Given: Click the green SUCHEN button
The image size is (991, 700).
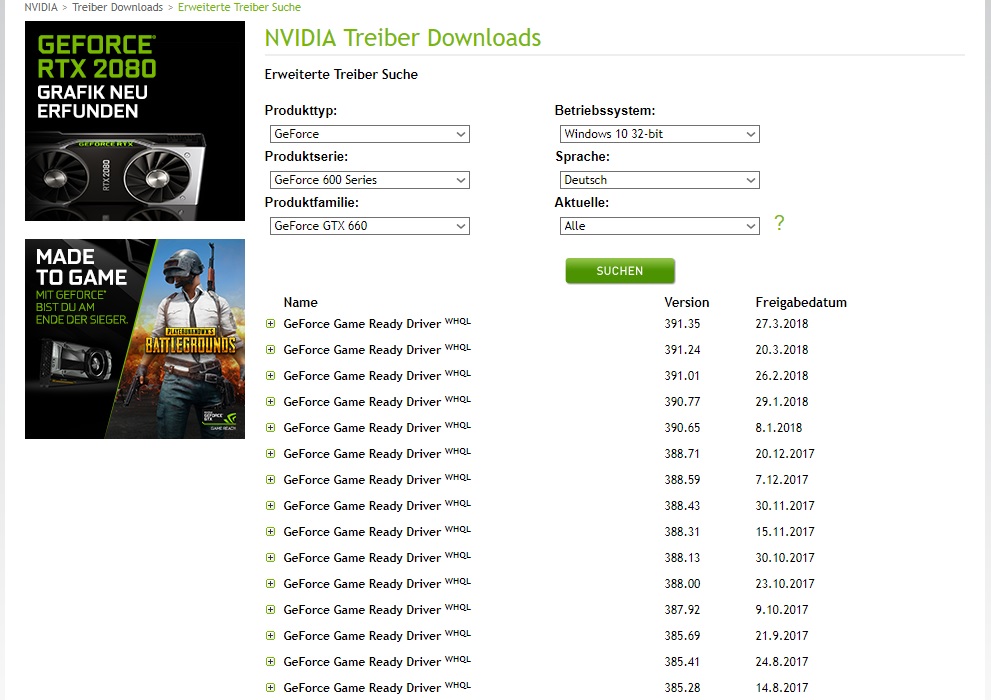Looking at the screenshot, I should [620, 271].
